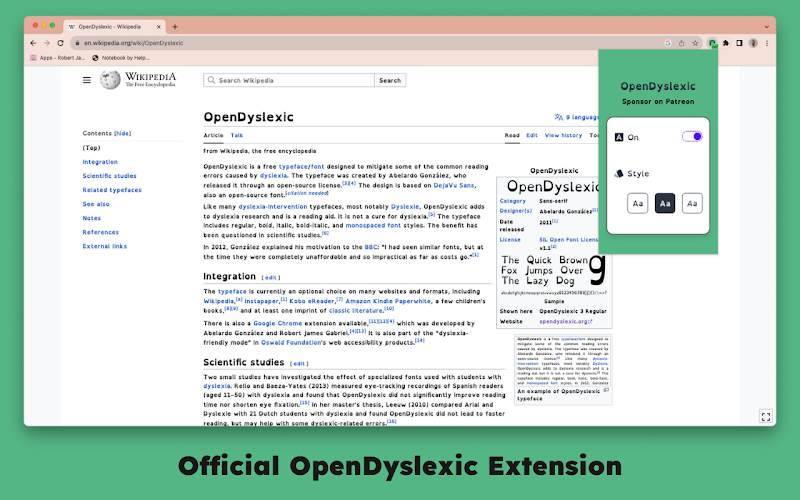The height and width of the screenshot is (500, 800).
Task: Jump to External links in Contents
Action: [105, 246]
